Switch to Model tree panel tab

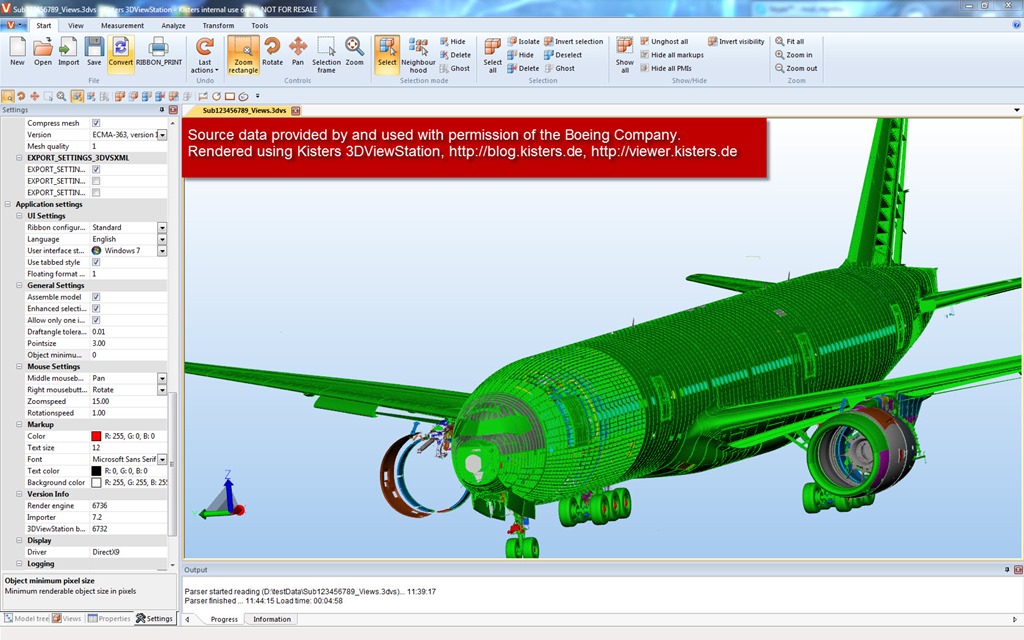(27, 618)
